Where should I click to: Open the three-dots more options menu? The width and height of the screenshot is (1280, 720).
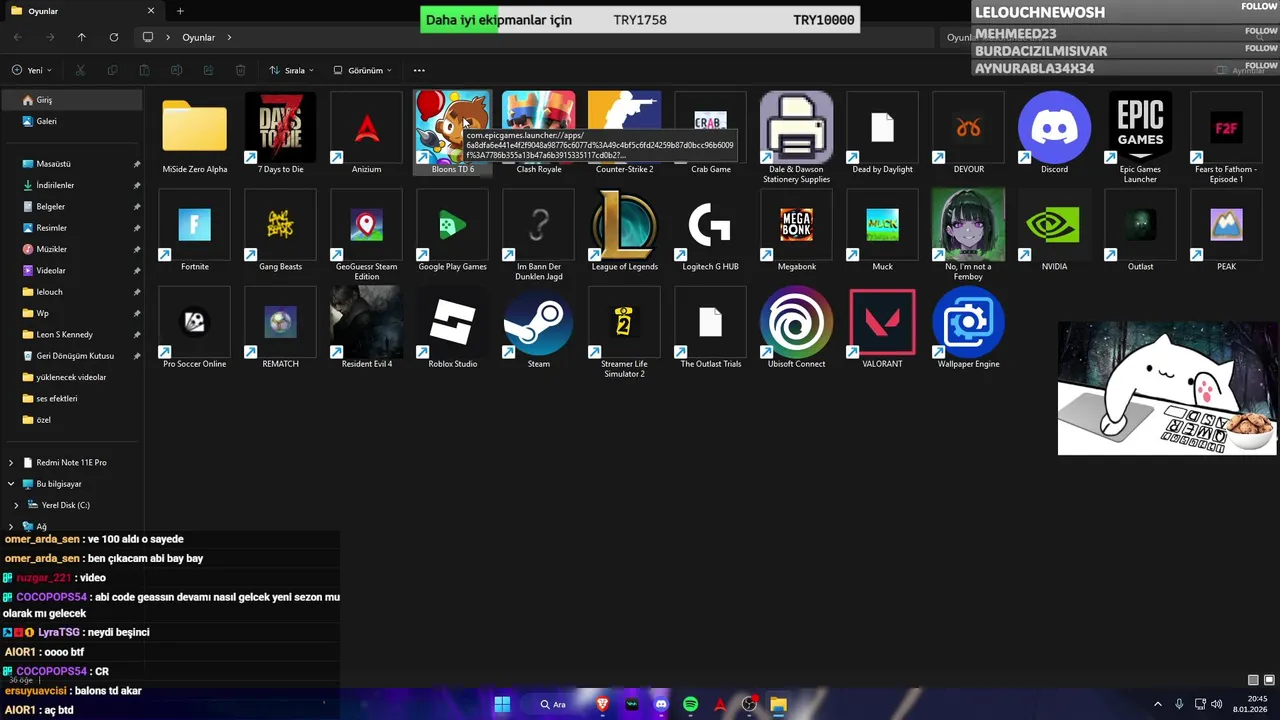(x=419, y=70)
